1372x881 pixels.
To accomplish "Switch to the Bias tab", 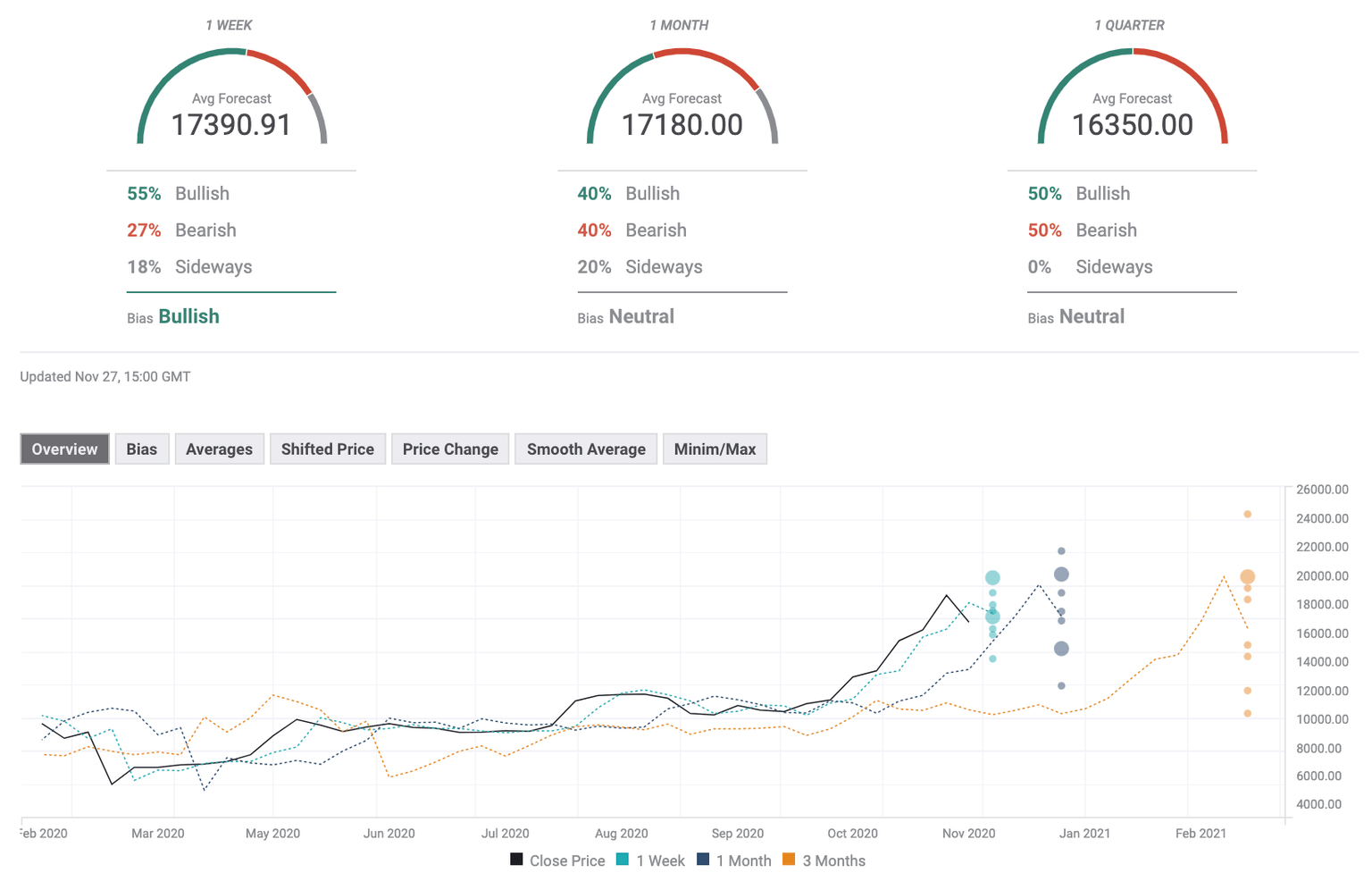I will coord(142,449).
